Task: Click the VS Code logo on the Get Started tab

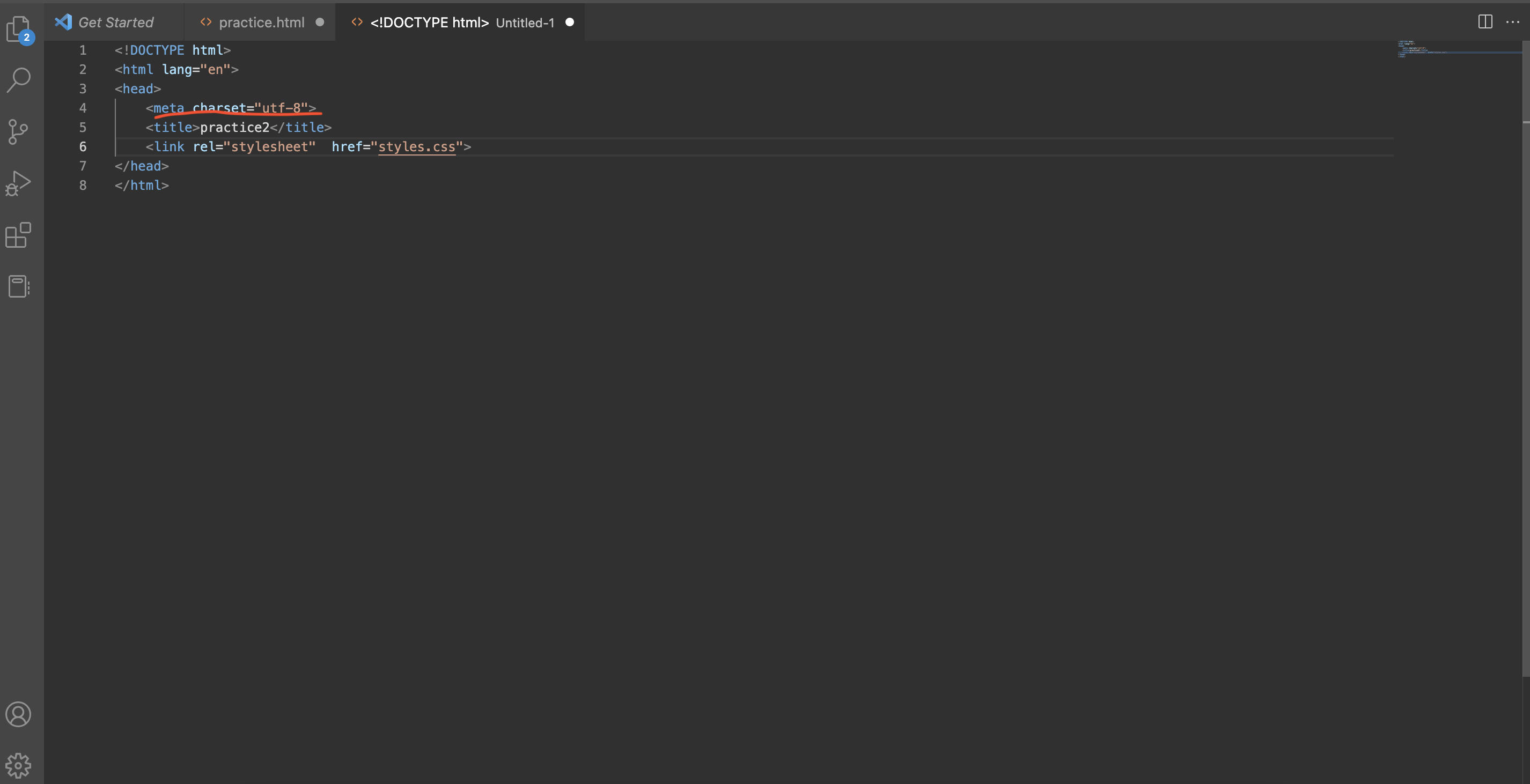Action: pos(63,22)
